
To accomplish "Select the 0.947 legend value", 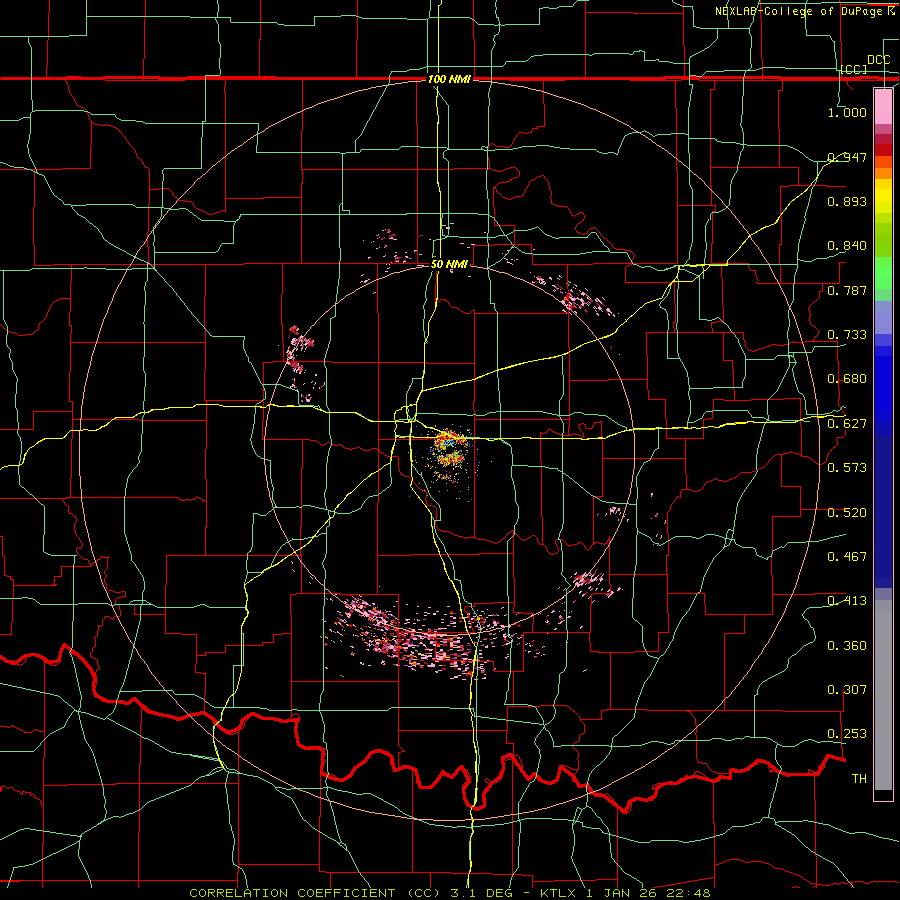I will 847,157.
